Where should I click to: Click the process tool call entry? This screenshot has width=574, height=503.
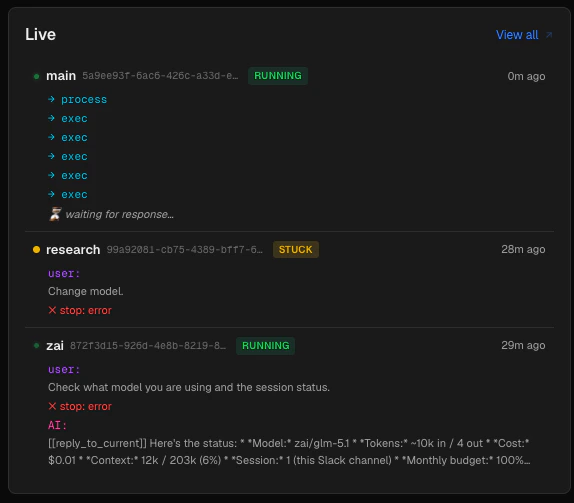84,100
